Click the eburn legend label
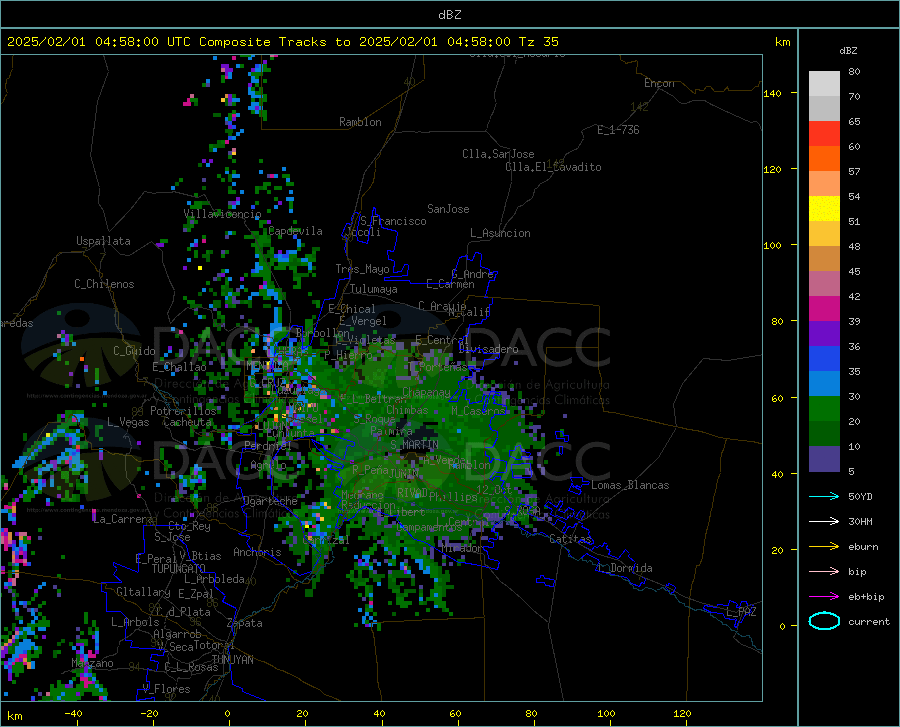 pyautogui.click(x=863, y=547)
